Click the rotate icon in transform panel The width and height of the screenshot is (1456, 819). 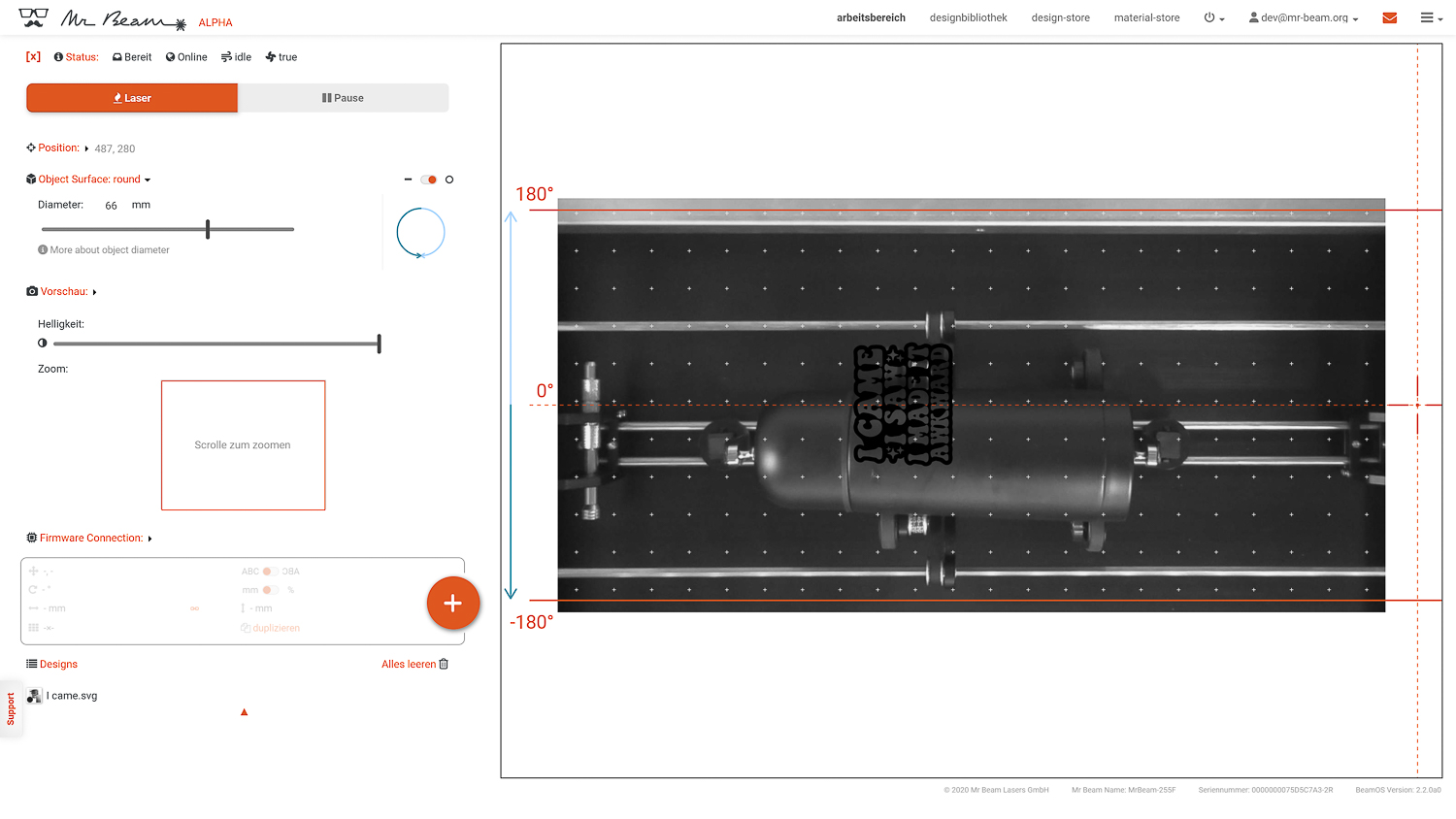coord(33,589)
